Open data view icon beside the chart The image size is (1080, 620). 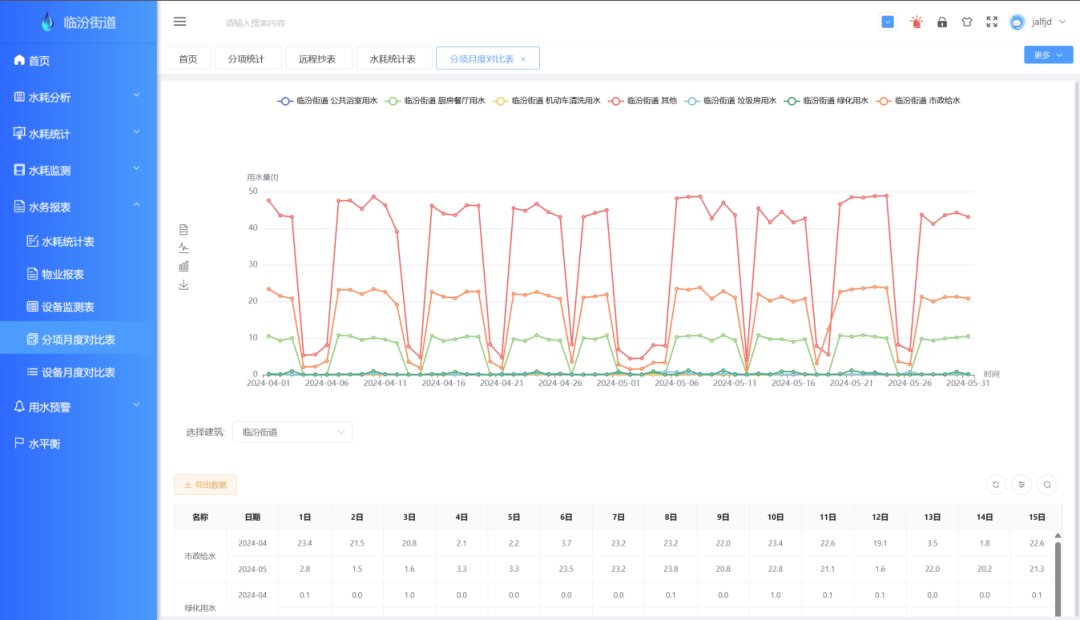pos(184,229)
